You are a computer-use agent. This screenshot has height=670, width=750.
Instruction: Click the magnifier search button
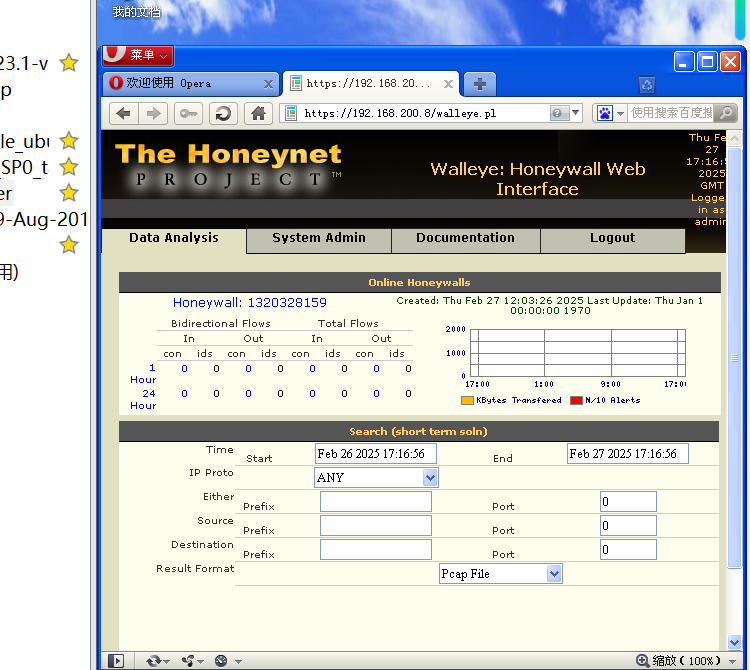pyautogui.click(x=726, y=113)
